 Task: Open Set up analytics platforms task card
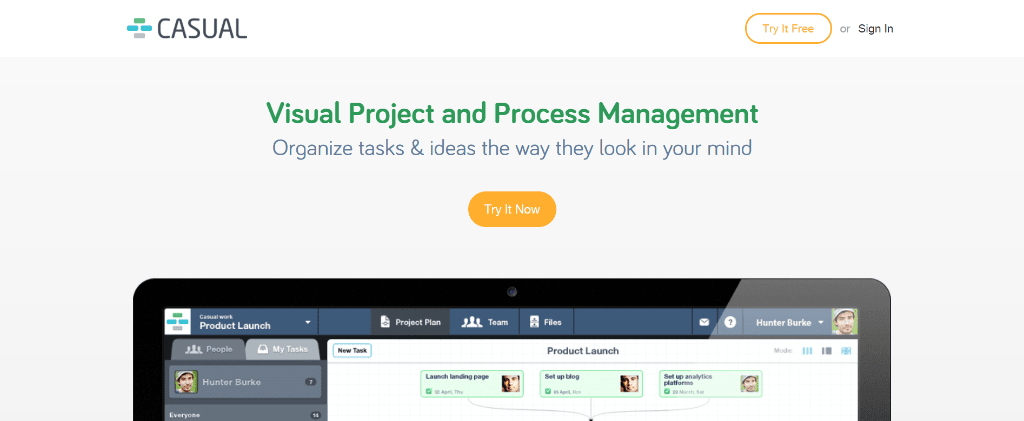pos(711,384)
